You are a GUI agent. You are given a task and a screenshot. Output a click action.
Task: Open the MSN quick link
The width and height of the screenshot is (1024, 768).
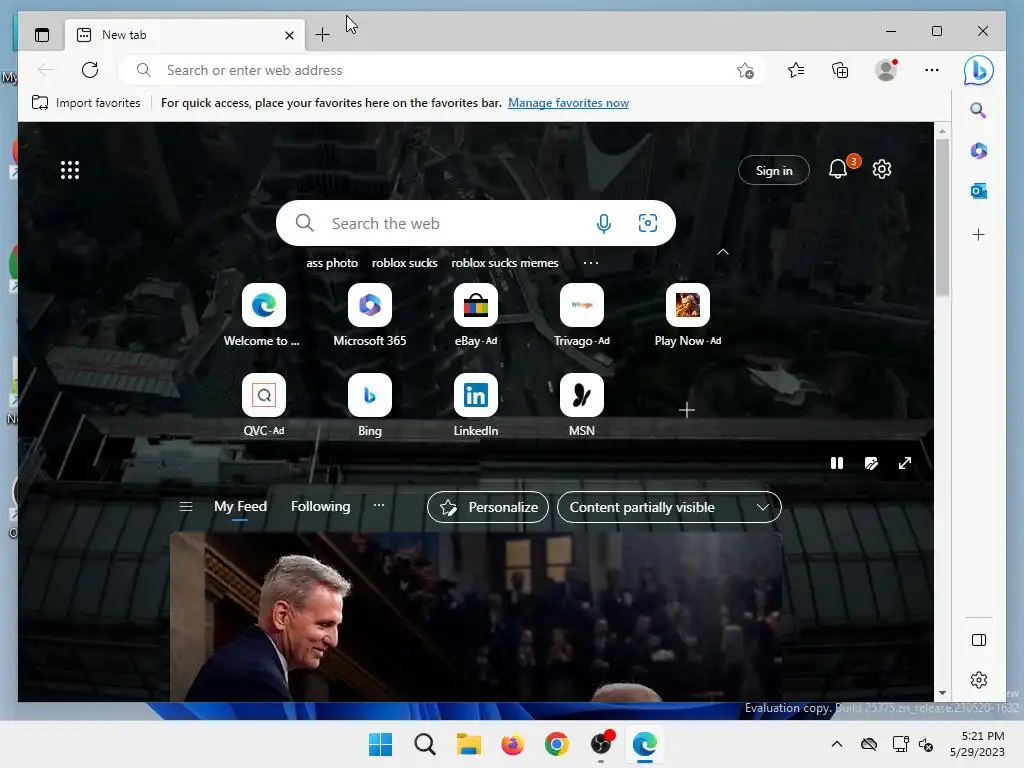tap(582, 406)
